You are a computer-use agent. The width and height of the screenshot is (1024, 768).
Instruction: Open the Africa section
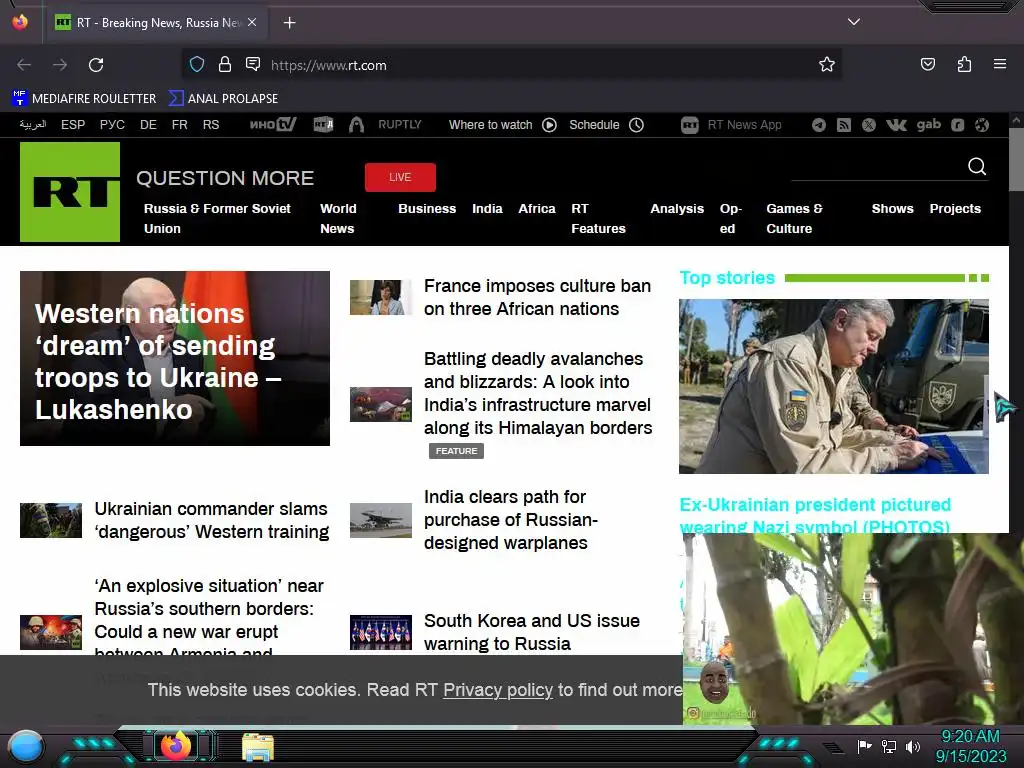(537, 209)
